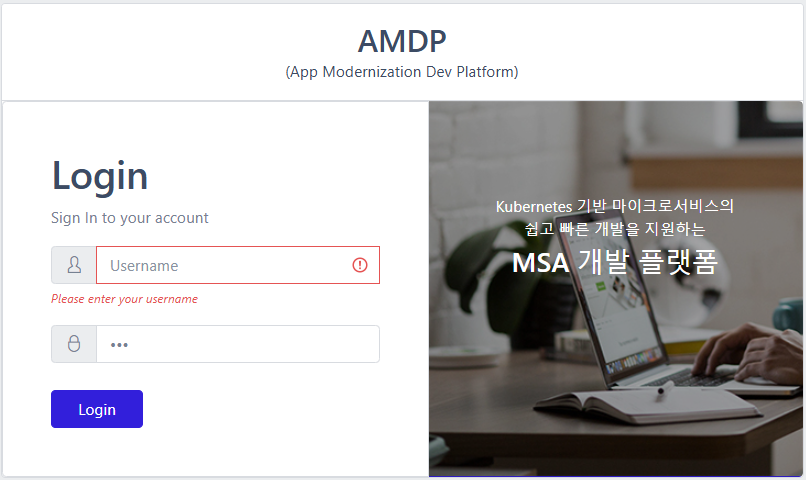Click the large Login heading text
This screenshot has width=806, height=480.
[100, 176]
